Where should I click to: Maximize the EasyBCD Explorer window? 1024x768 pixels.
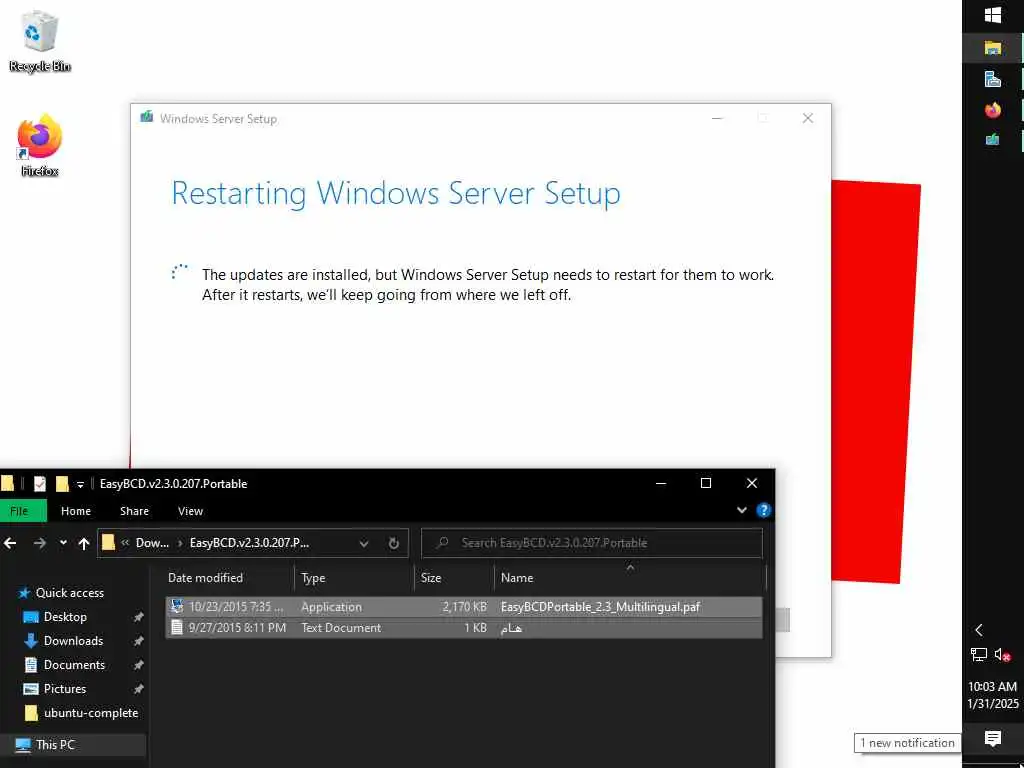[706, 483]
